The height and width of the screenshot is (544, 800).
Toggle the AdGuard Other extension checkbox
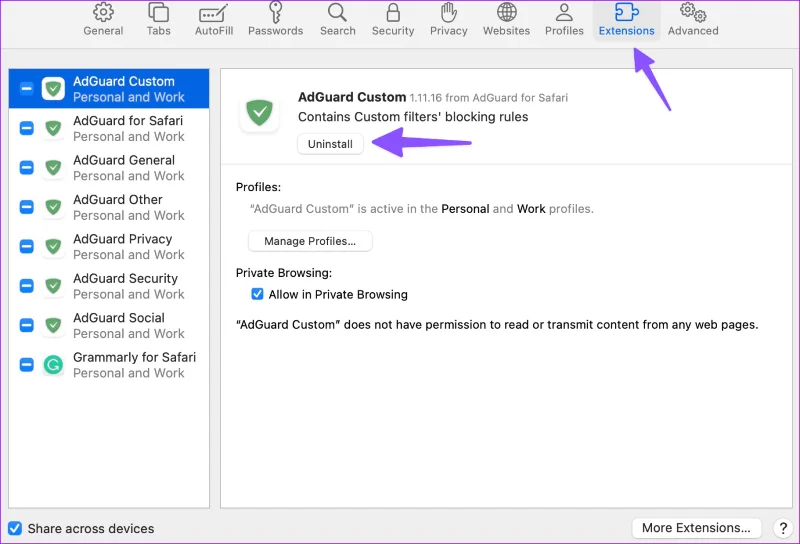[x=27, y=207]
